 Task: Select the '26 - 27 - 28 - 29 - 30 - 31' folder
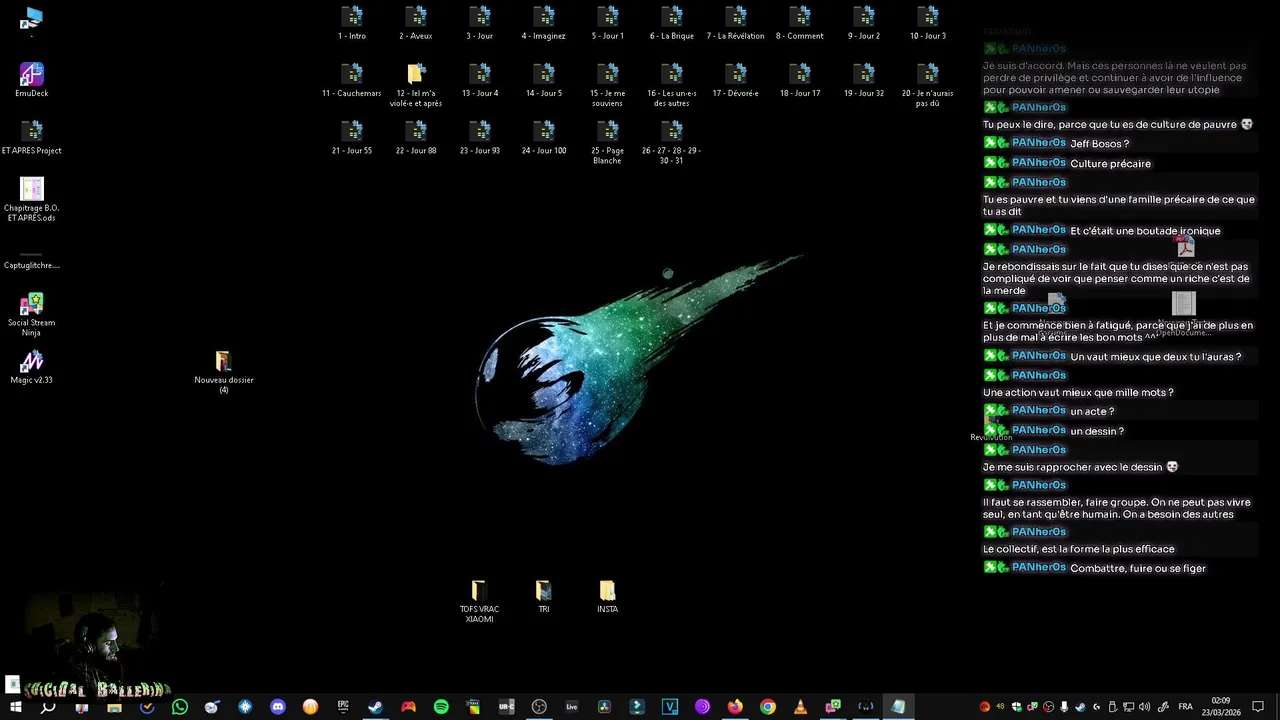coord(672,143)
